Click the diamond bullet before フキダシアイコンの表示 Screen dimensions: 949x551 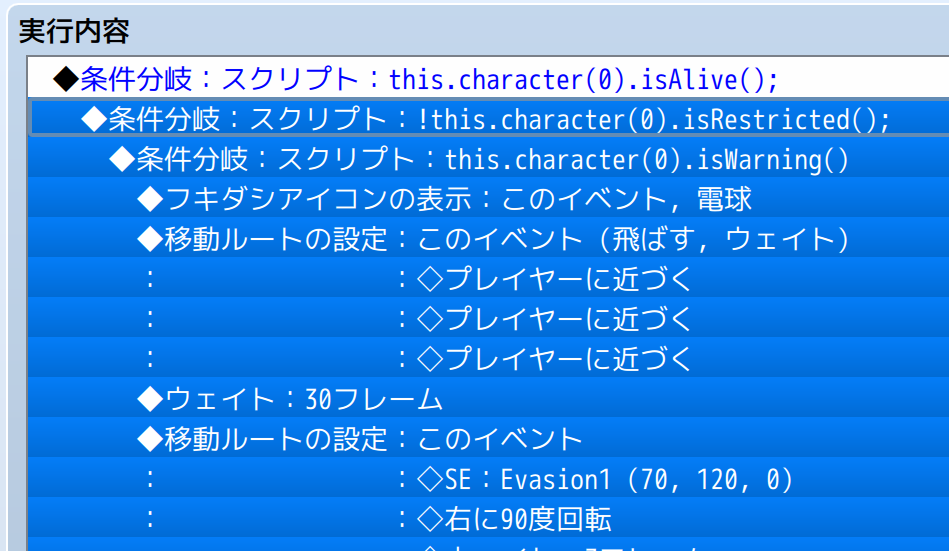149,199
